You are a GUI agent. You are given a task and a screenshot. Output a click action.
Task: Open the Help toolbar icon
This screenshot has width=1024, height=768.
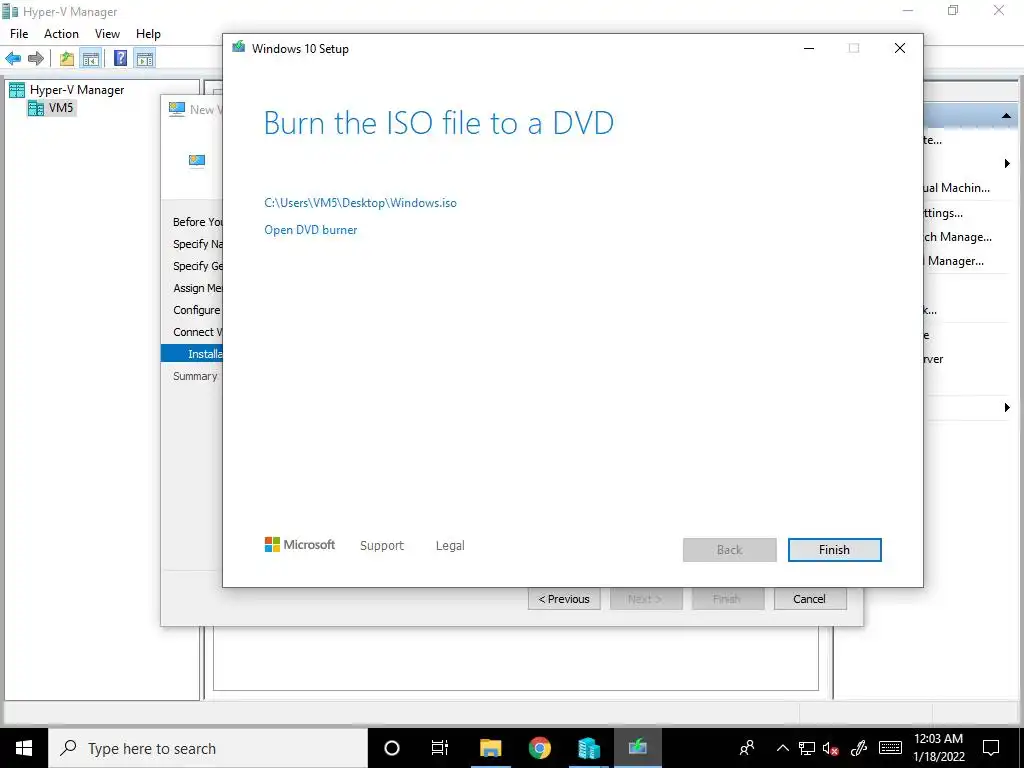(120, 59)
